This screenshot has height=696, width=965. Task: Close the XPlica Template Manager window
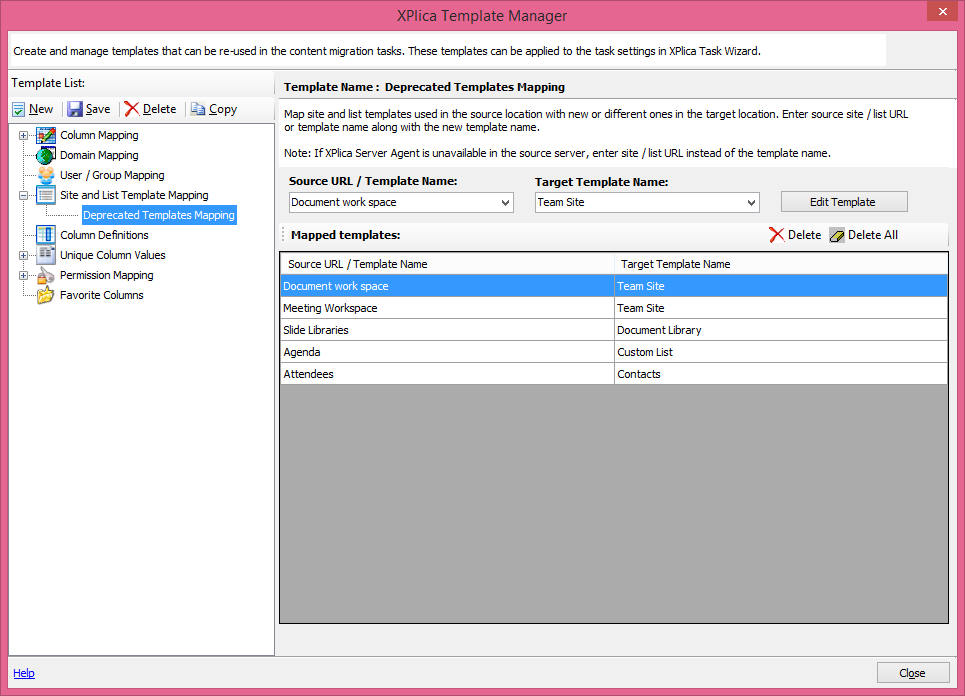(x=942, y=12)
